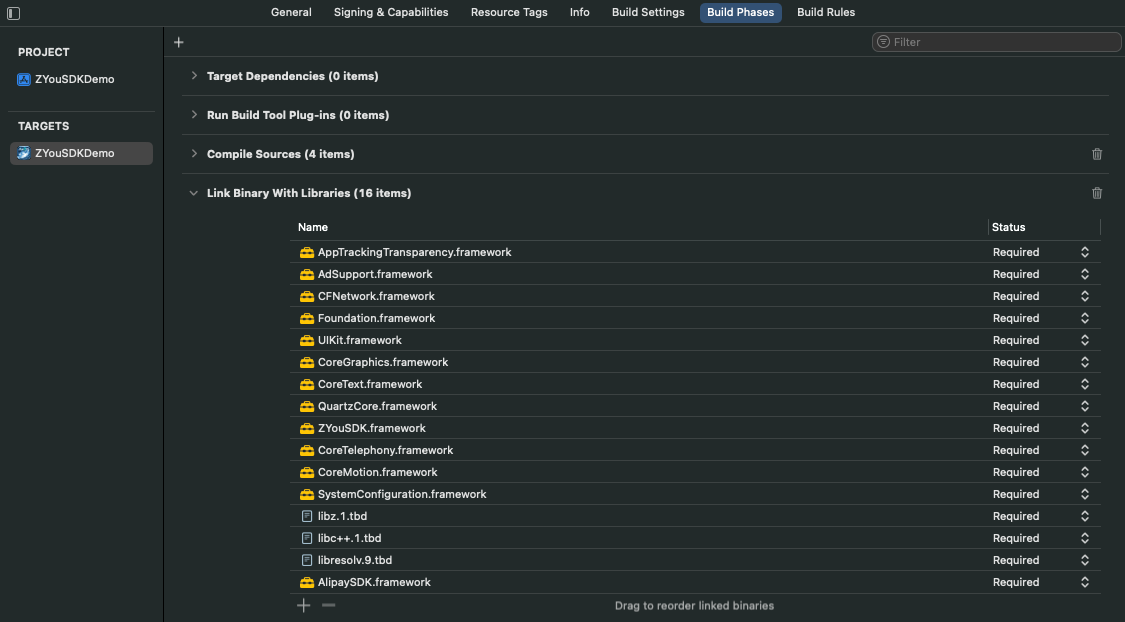Image resolution: width=1125 pixels, height=622 pixels.
Task: Select the ZYouSDKDemo target
Action: 74,153
